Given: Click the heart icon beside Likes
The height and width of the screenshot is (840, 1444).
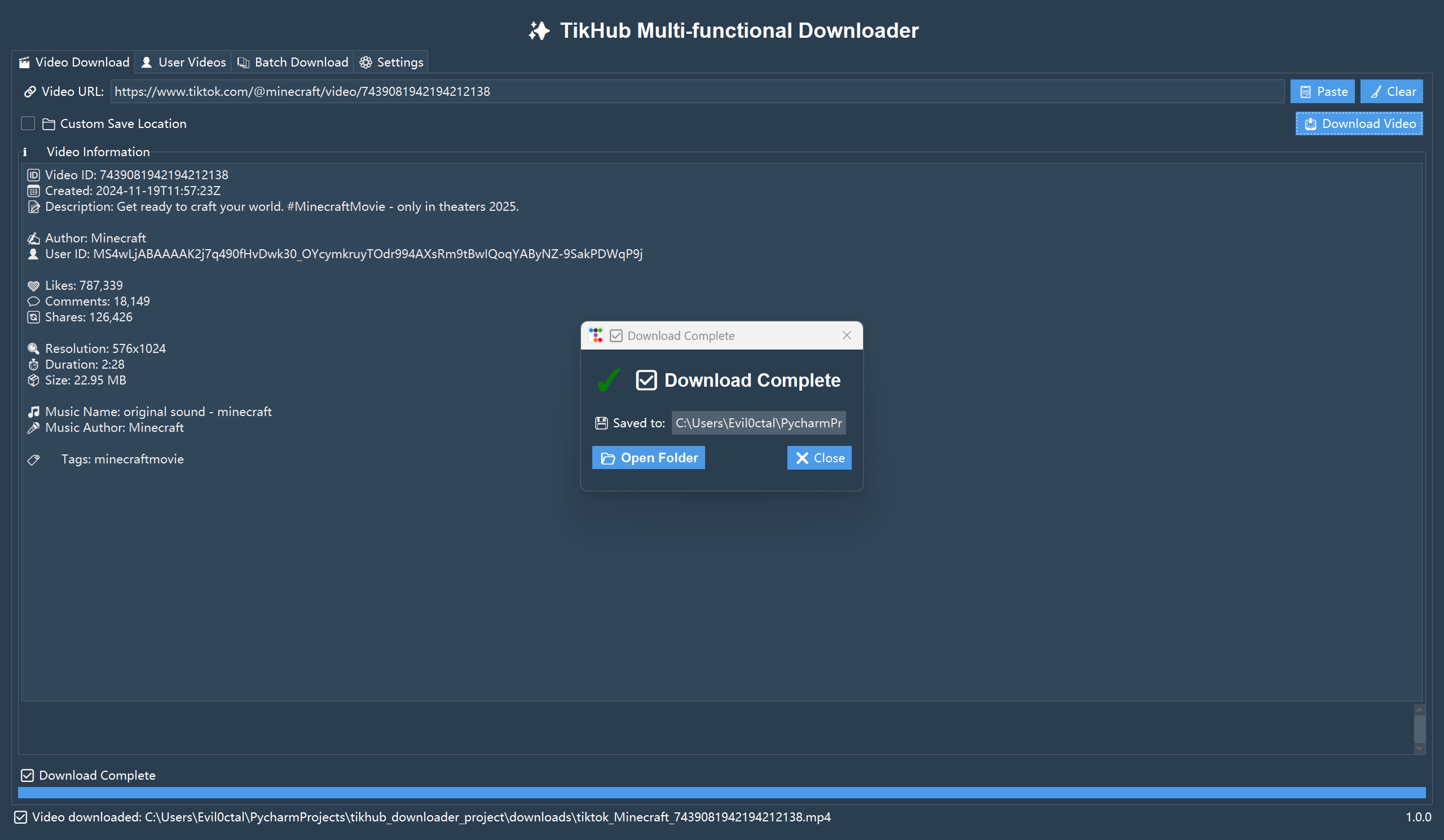Looking at the screenshot, I should point(34,285).
